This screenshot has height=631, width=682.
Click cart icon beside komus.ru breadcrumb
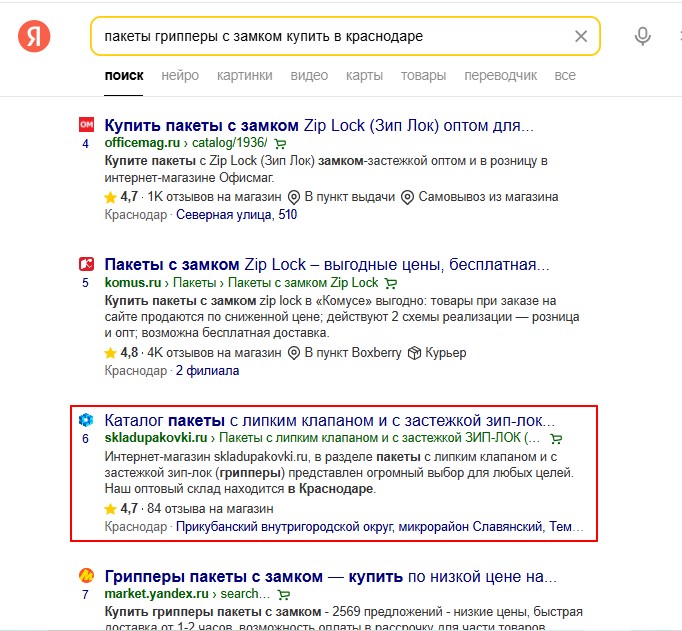[391, 284]
